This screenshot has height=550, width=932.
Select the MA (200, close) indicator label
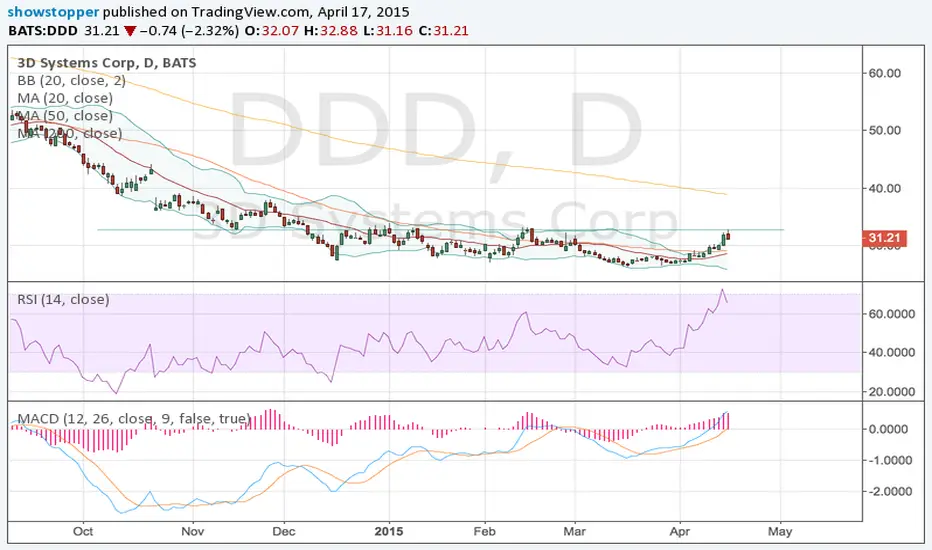70,133
